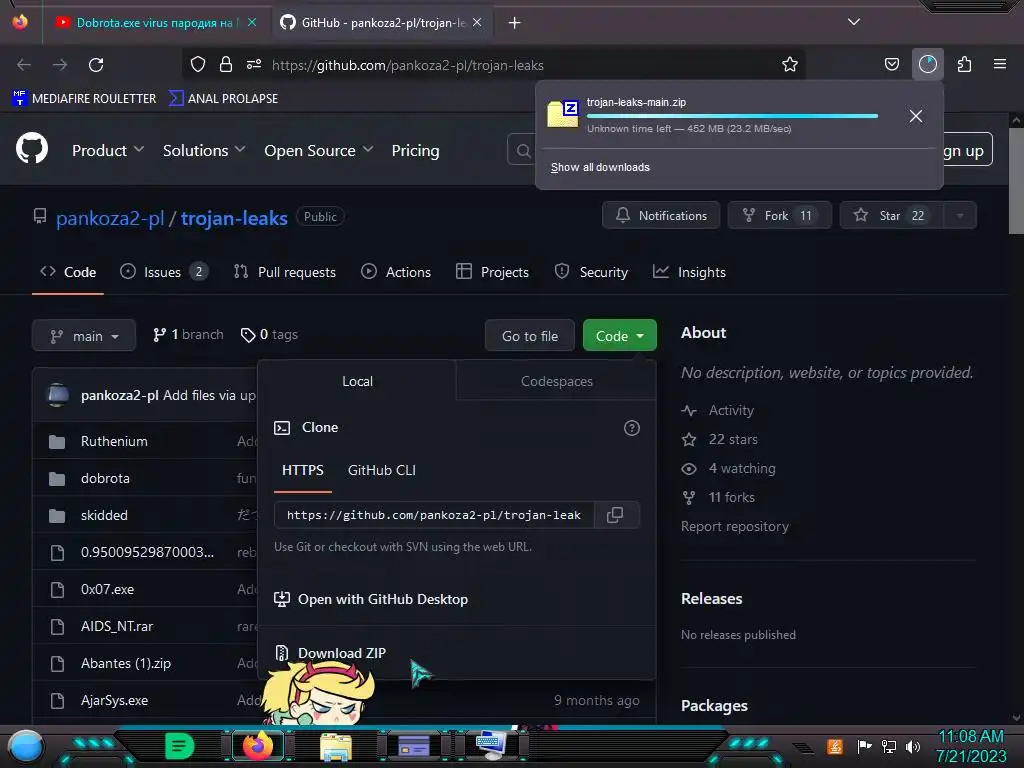Click the browser address bar URL
Viewport: 1024px width, 768px height.
tap(408, 65)
